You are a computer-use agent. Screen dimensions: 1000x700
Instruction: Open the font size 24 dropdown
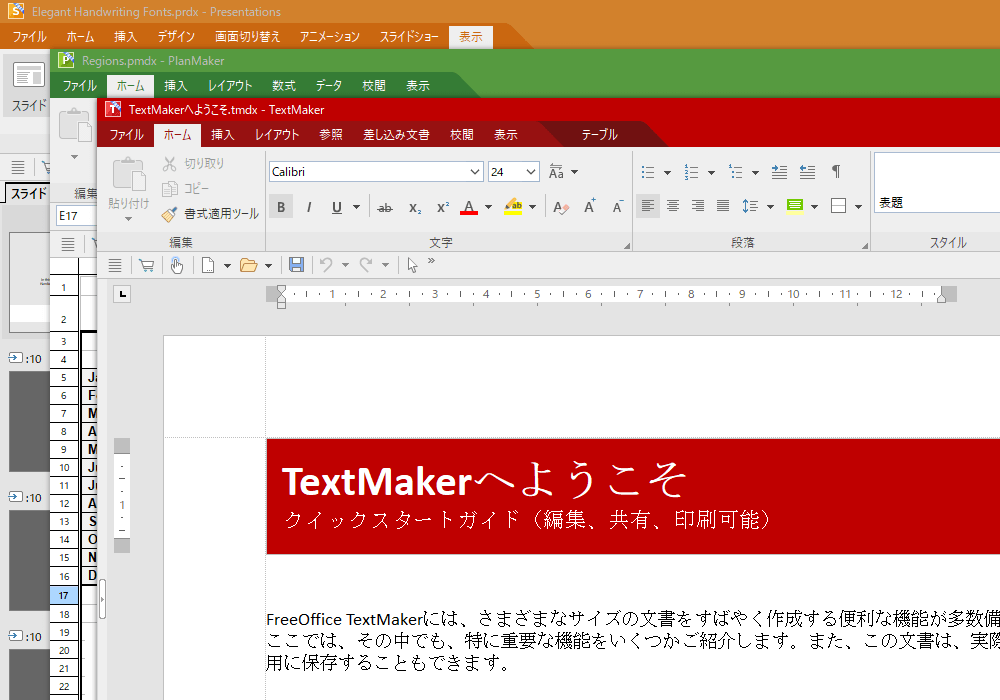pyautogui.click(x=530, y=172)
